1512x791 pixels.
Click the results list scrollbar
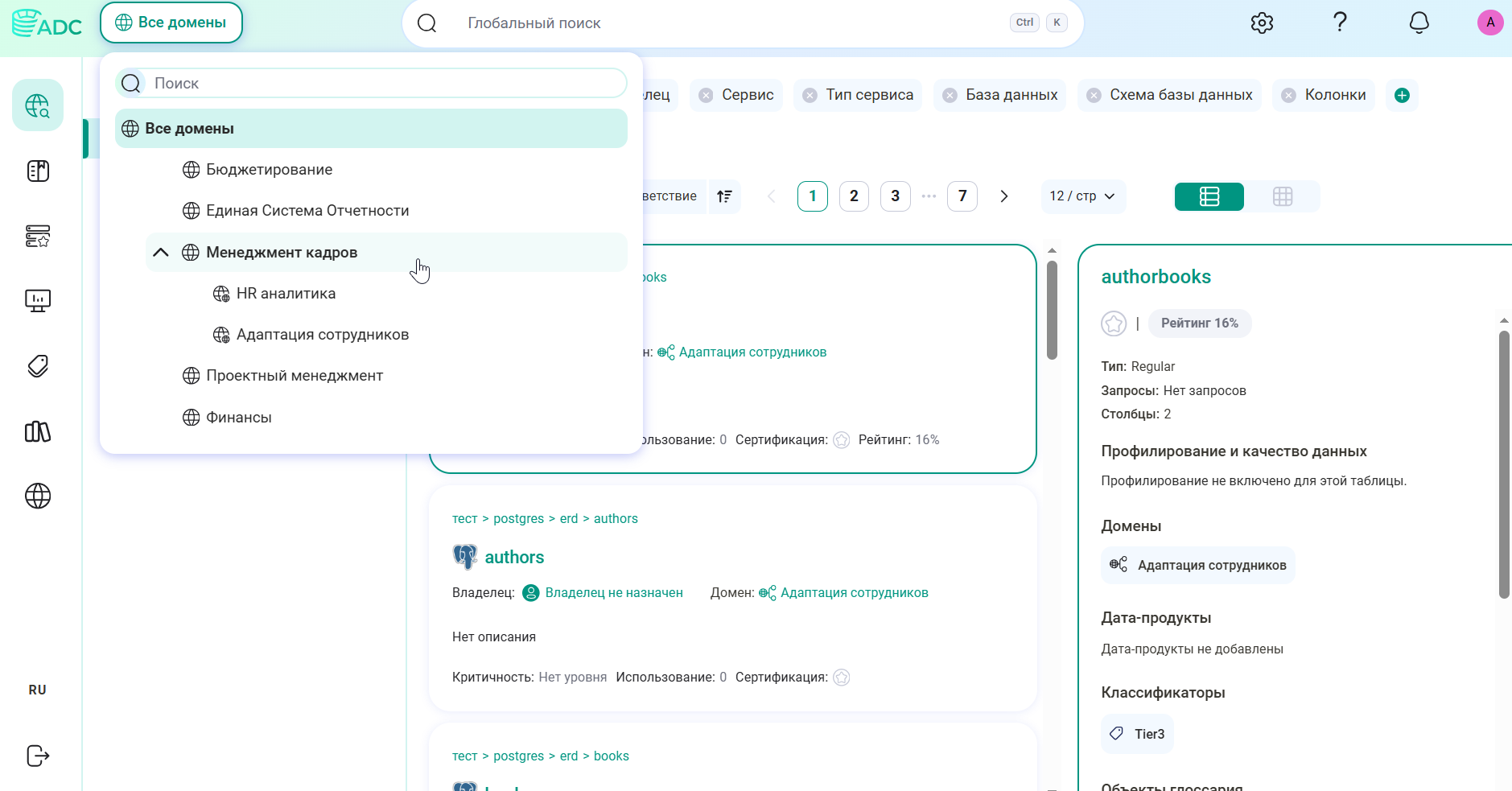pos(1052,310)
